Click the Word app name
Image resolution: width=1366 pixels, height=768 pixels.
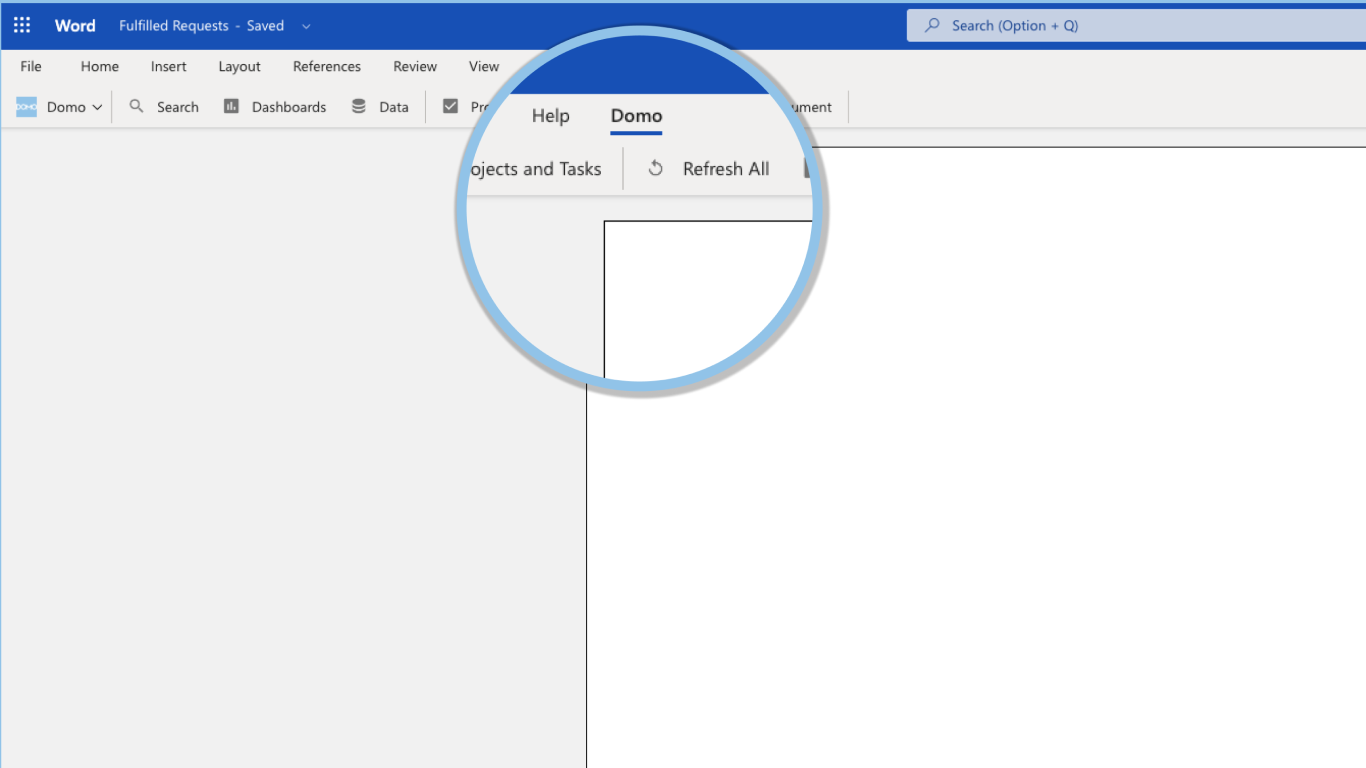coord(75,26)
